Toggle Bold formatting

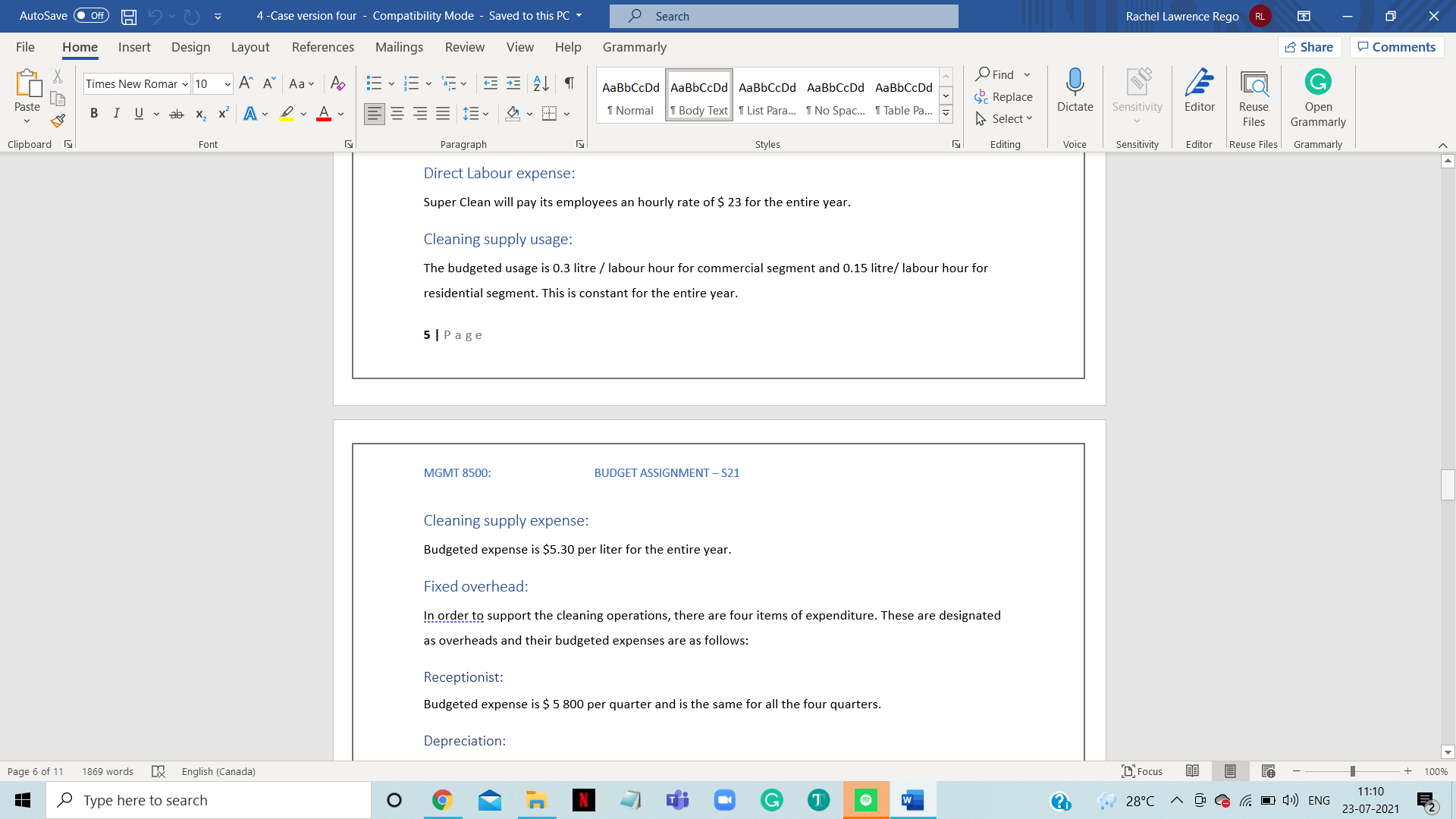tap(94, 114)
